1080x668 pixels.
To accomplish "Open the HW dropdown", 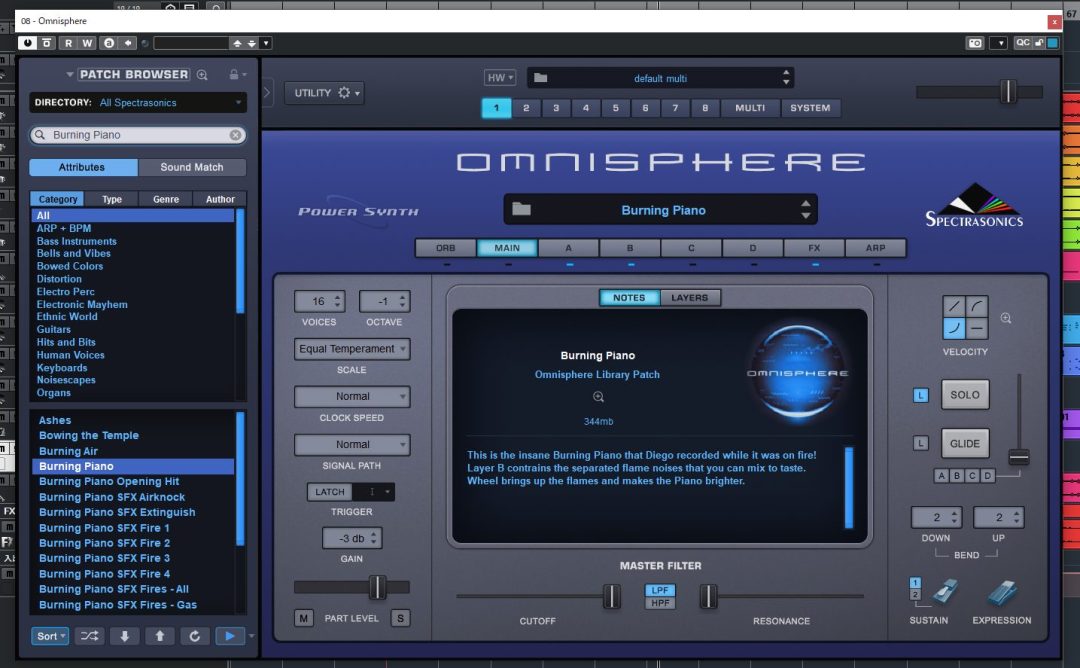I will pos(499,78).
